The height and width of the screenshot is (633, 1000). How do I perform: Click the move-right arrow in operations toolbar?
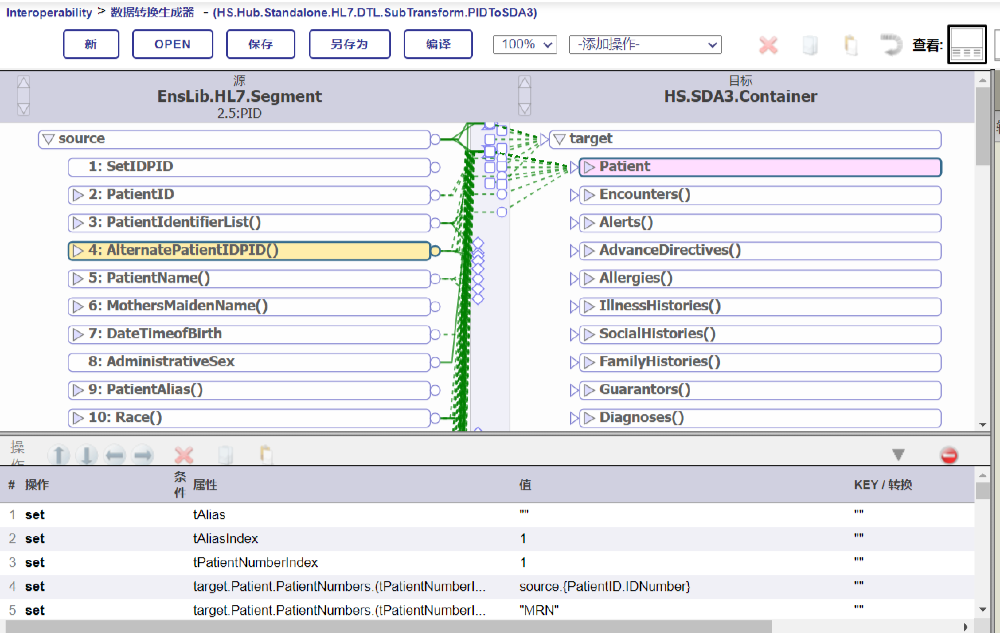coord(143,456)
